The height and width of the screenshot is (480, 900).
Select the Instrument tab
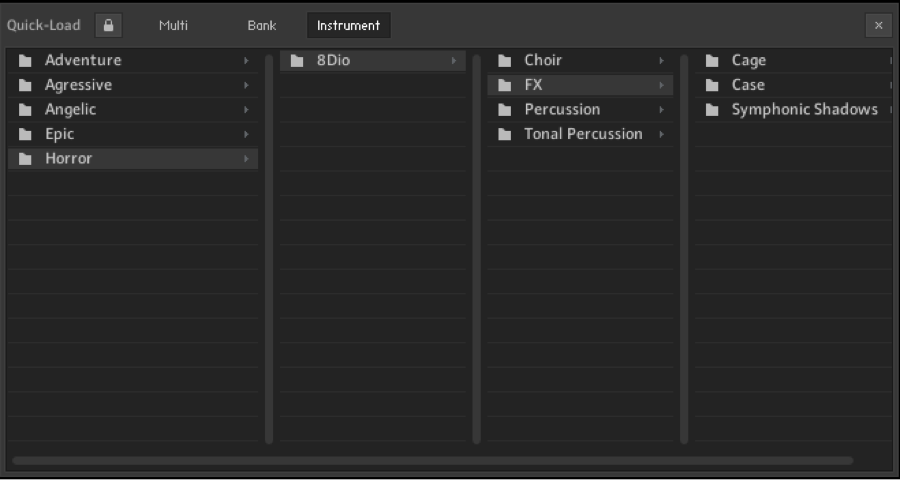point(349,26)
